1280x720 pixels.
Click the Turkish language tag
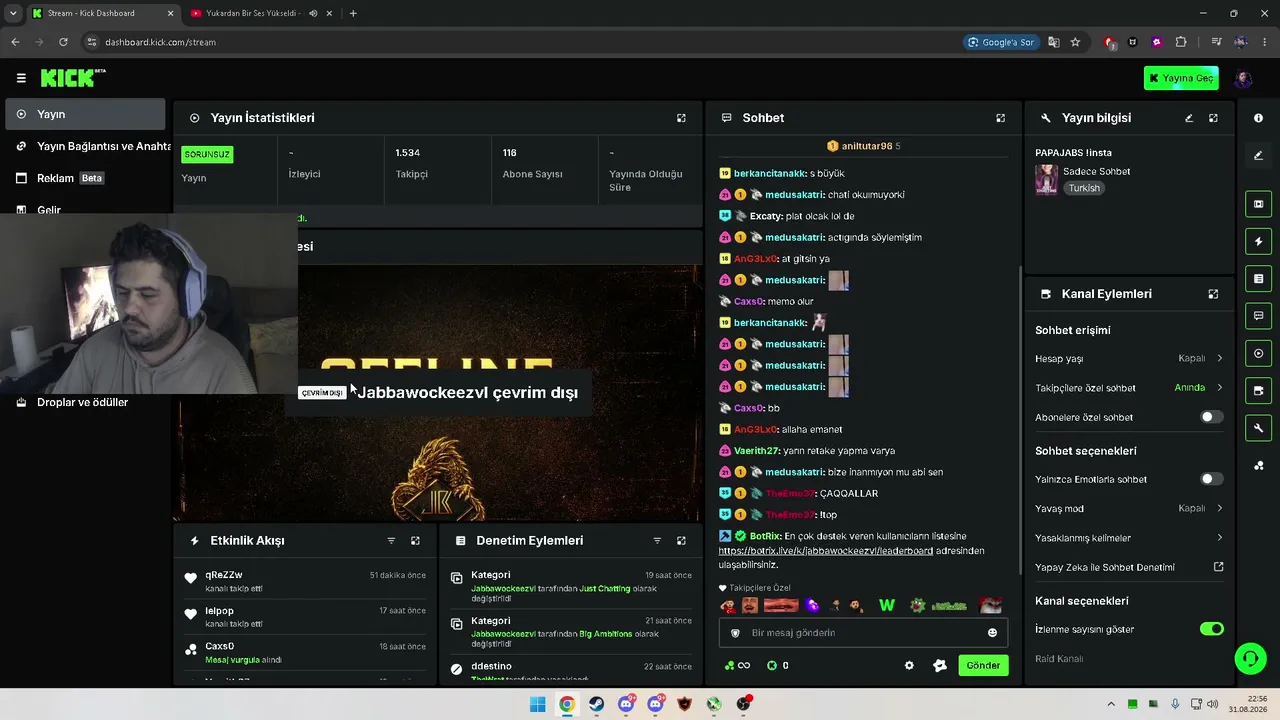click(x=1084, y=188)
